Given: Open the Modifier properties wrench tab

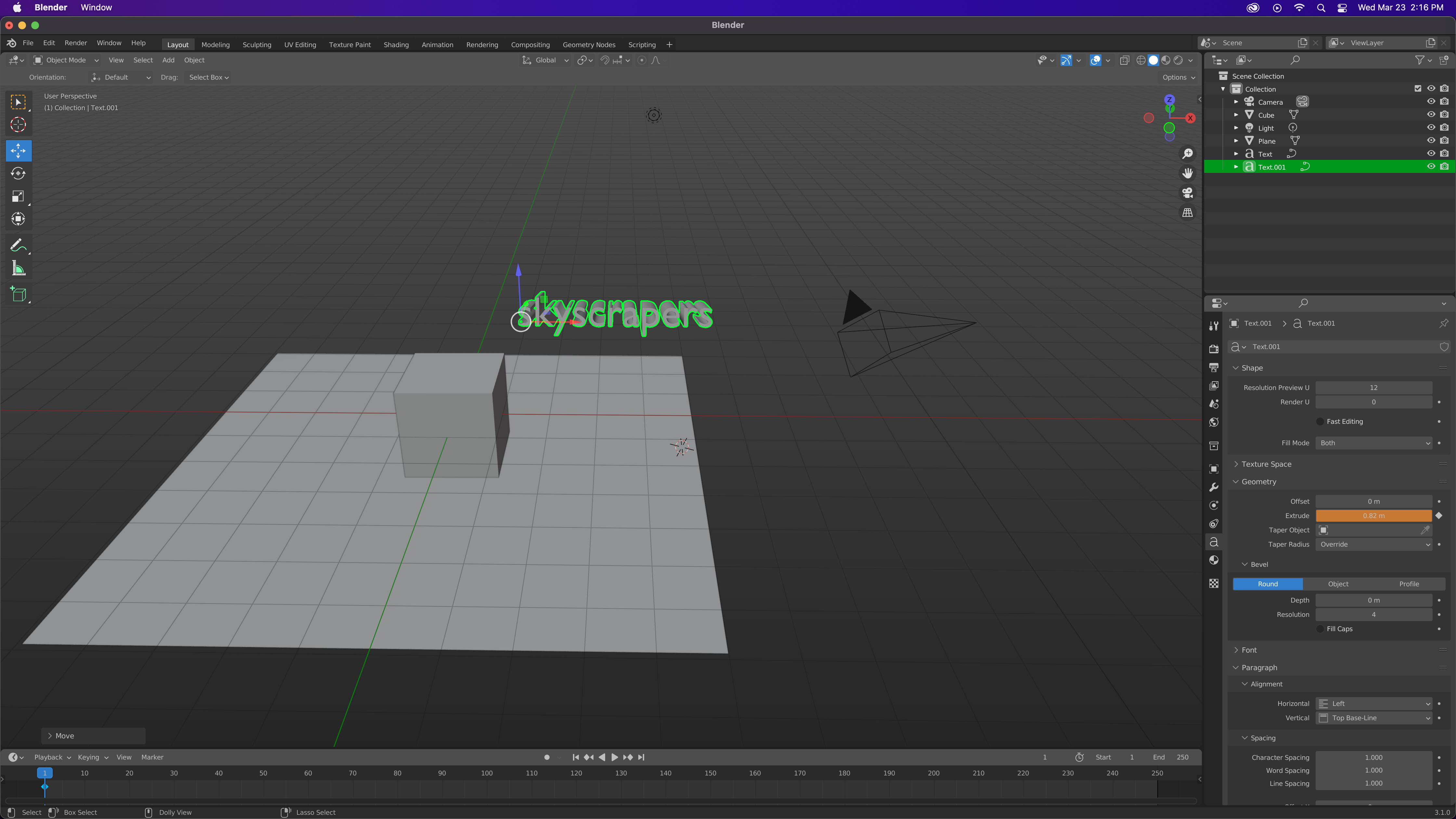Looking at the screenshot, I should point(1214,487).
